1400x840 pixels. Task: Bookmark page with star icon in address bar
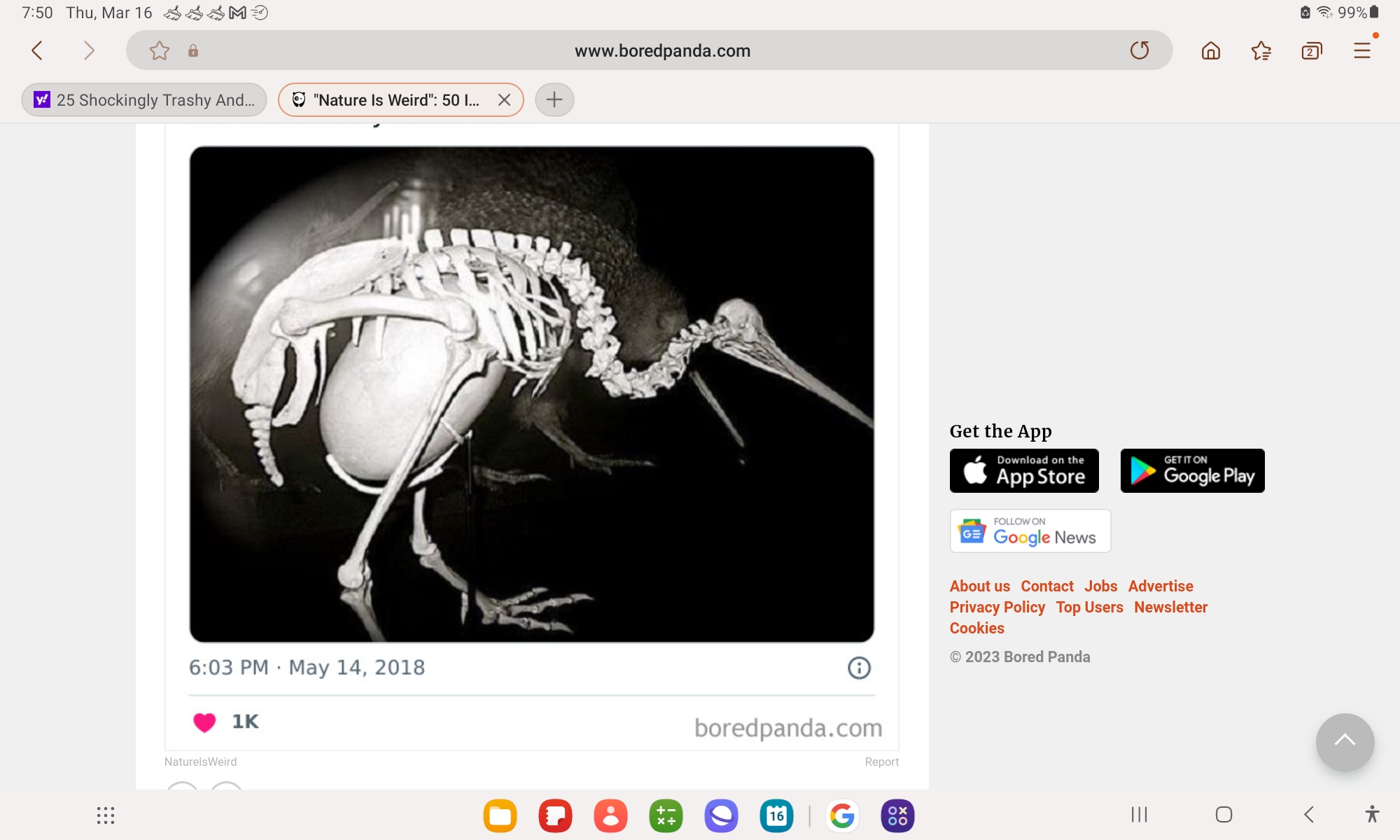[x=160, y=50]
